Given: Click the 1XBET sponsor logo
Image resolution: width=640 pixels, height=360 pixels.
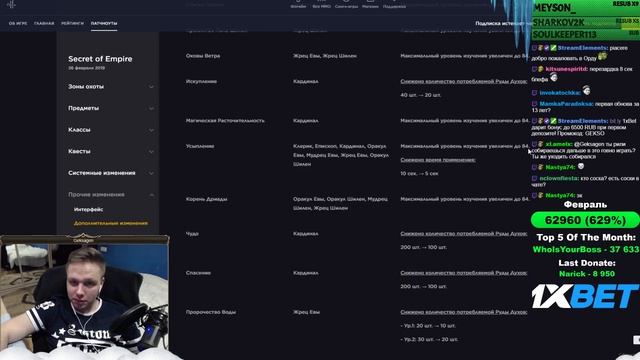Looking at the screenshot, I should click(585, 296).
